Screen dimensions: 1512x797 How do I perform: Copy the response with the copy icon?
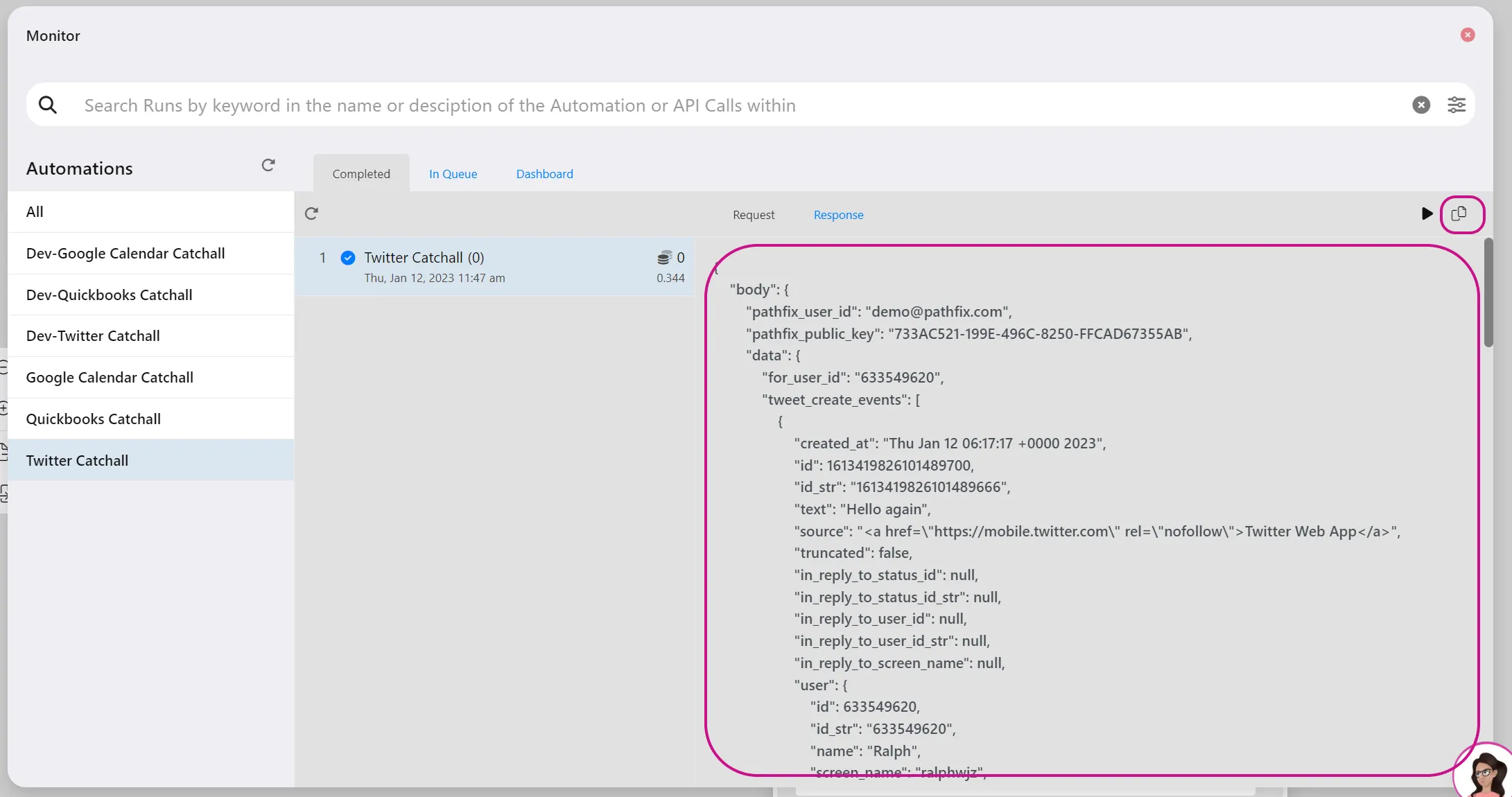1459,213
